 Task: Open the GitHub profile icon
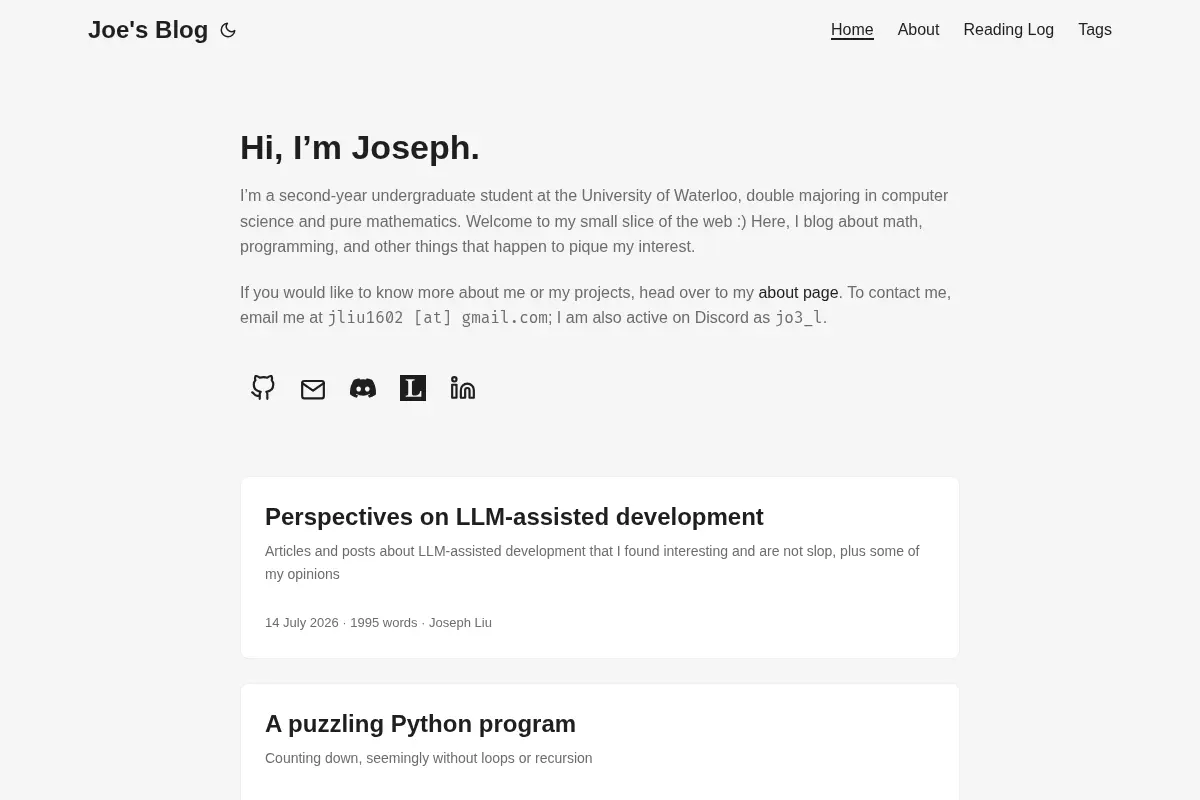pos(263,388)
